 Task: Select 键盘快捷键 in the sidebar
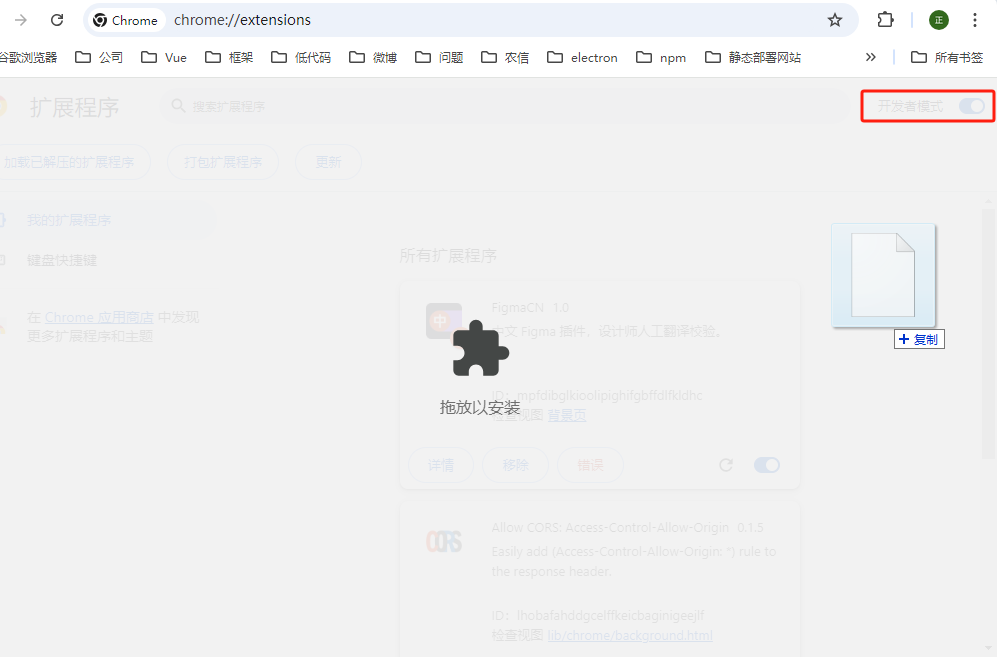coord(62,260)
